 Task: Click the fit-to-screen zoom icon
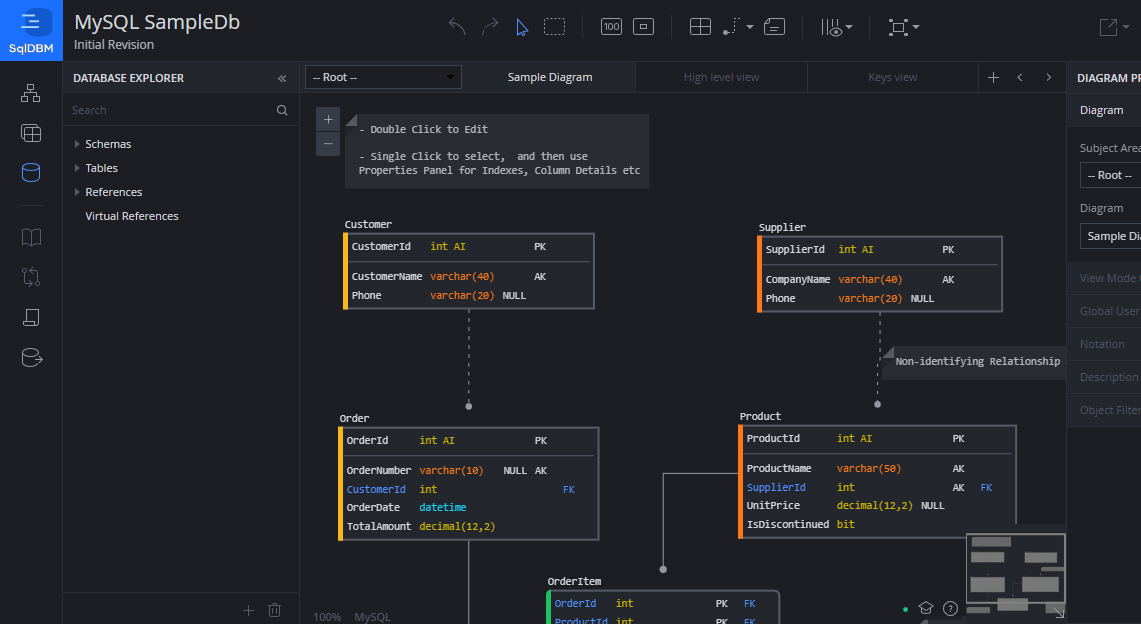click(643, 27)
